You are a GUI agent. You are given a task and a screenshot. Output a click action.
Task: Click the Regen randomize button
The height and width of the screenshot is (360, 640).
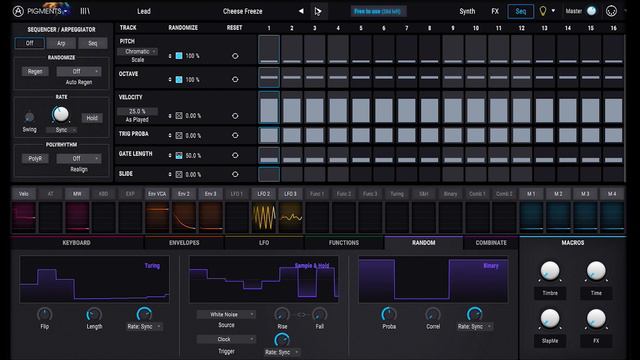[x=35, y=71]
